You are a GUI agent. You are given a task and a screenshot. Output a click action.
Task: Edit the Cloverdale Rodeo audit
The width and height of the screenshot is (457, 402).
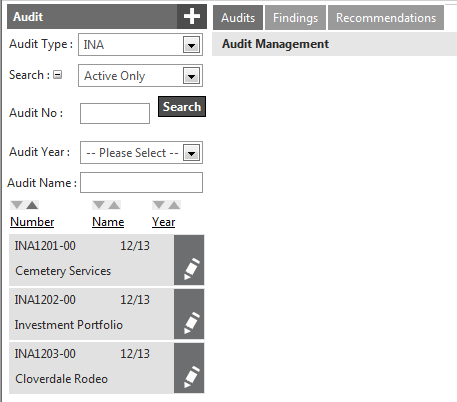click(189, 368)
